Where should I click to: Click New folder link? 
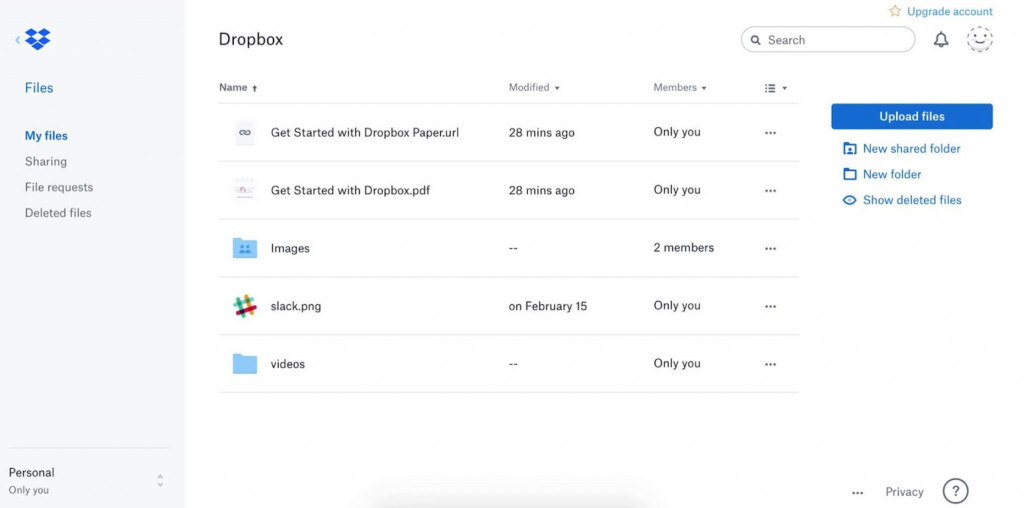pyautogui.click(x=892, y=174)
